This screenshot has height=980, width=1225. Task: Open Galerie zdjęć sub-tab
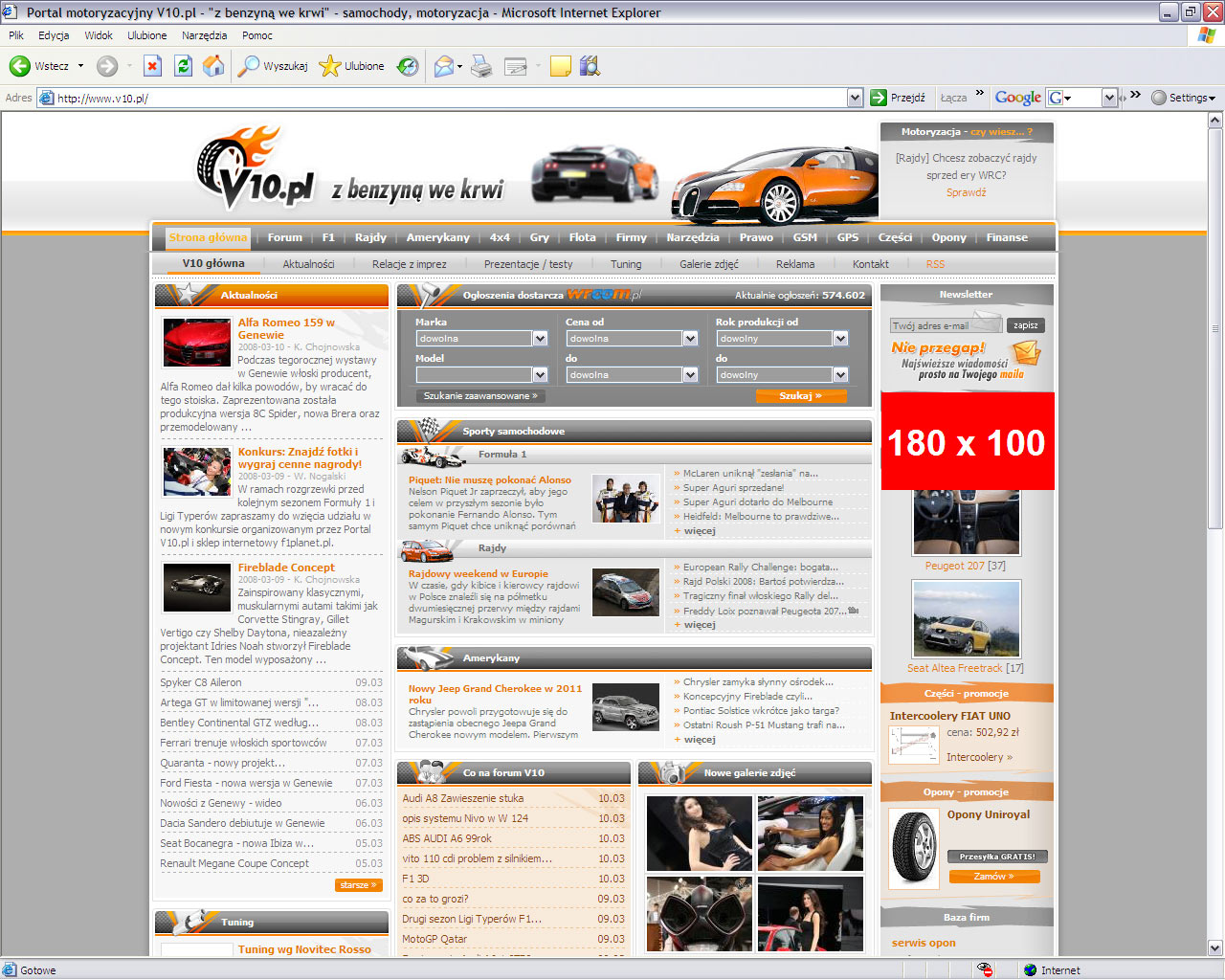point(709,264)
